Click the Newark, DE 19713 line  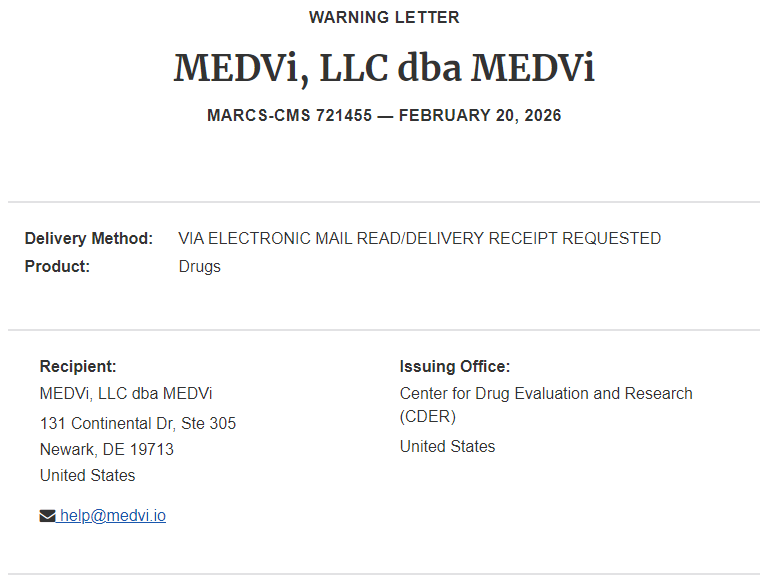click(x=107, y=449)
